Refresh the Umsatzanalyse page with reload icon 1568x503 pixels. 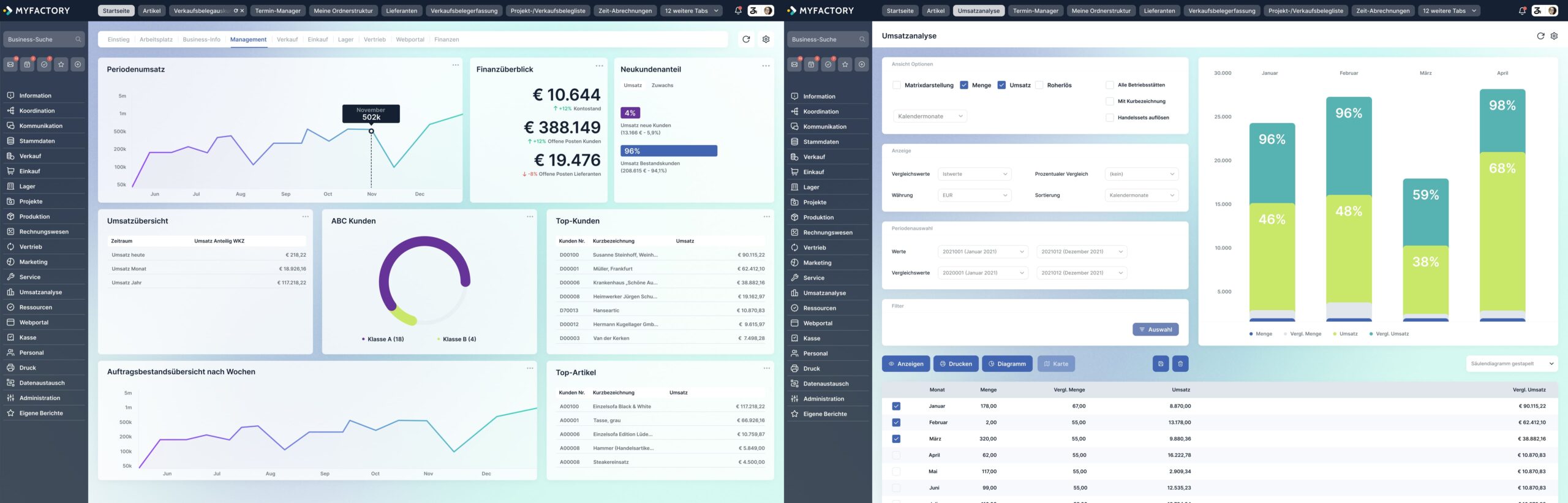[x=1541, y=36]
